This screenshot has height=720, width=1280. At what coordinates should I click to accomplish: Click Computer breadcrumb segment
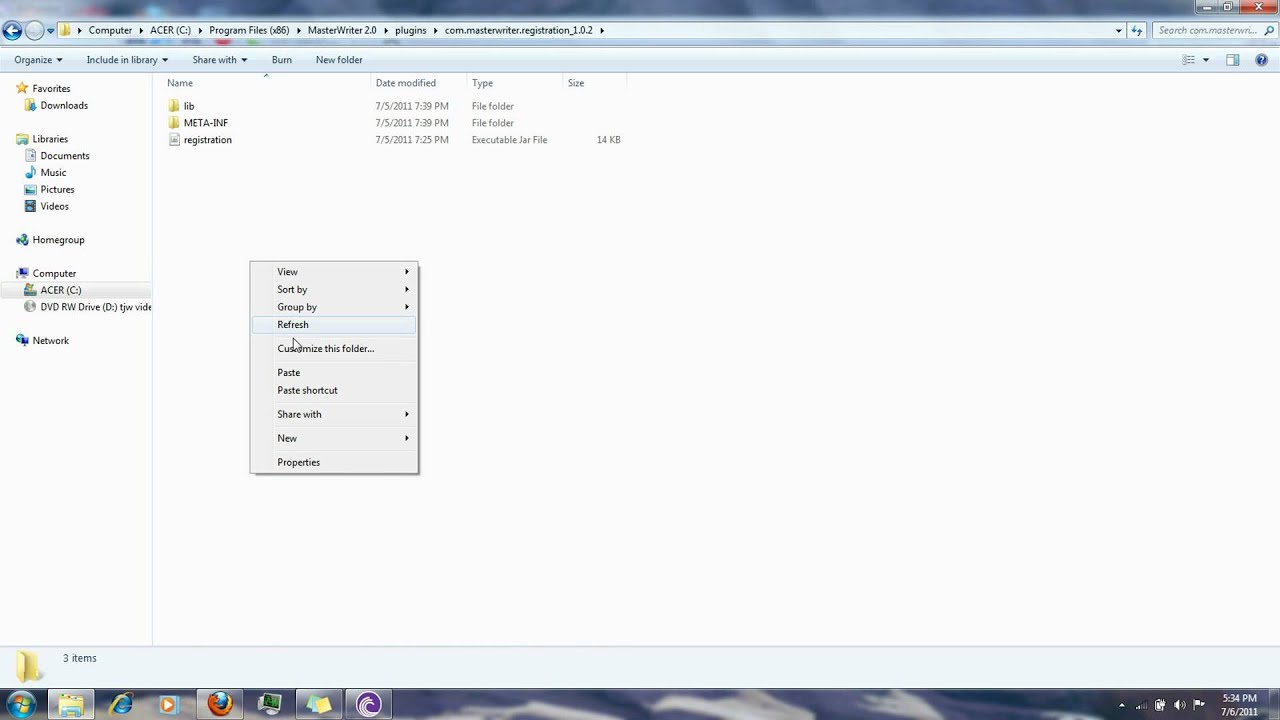[110, 30]
